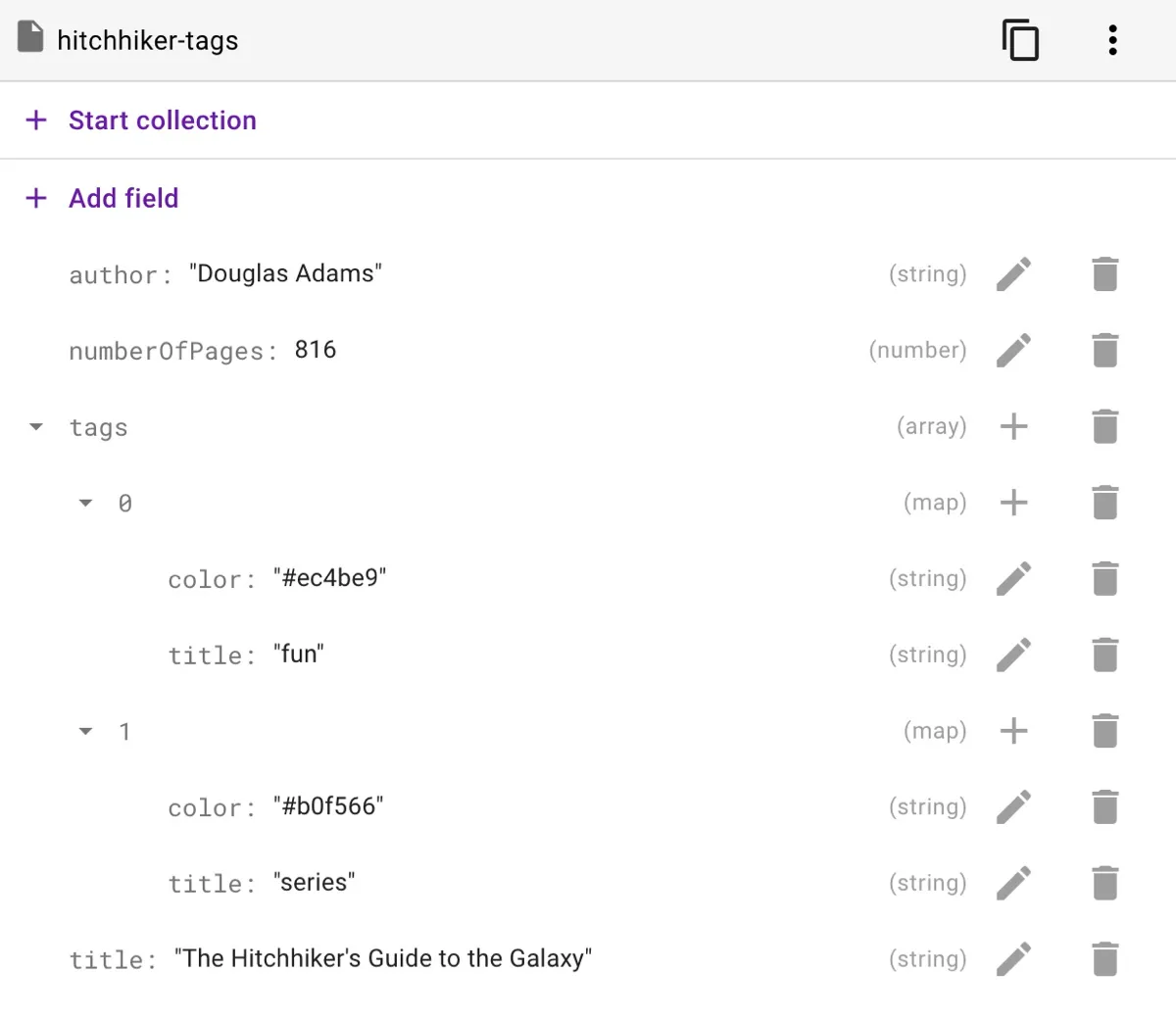
Task: Delete the "fun" title field
Action: point(1104,655)
